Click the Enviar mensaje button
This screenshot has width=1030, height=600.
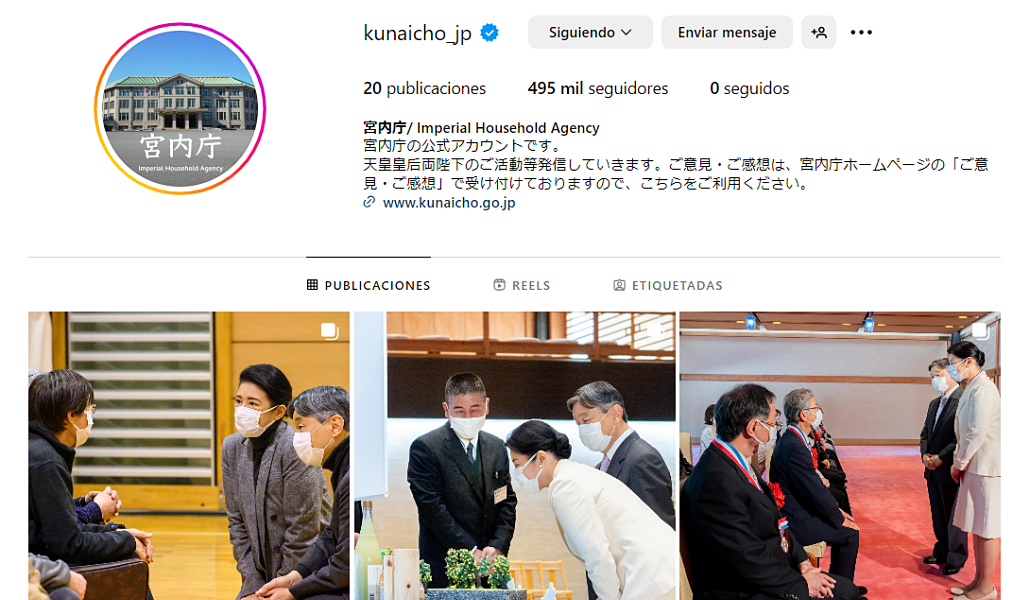tap(727, 32)
